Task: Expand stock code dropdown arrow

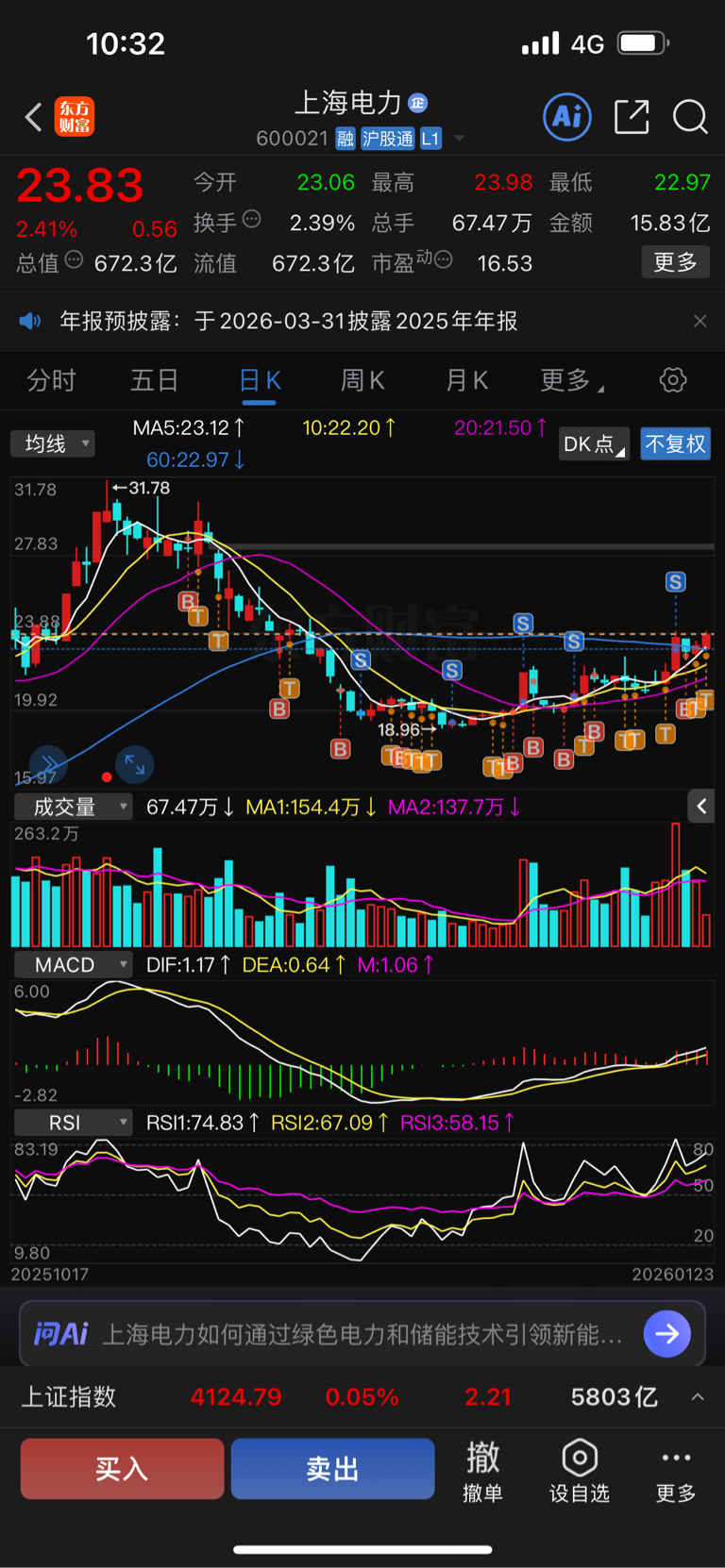Action: click(460, 139)
